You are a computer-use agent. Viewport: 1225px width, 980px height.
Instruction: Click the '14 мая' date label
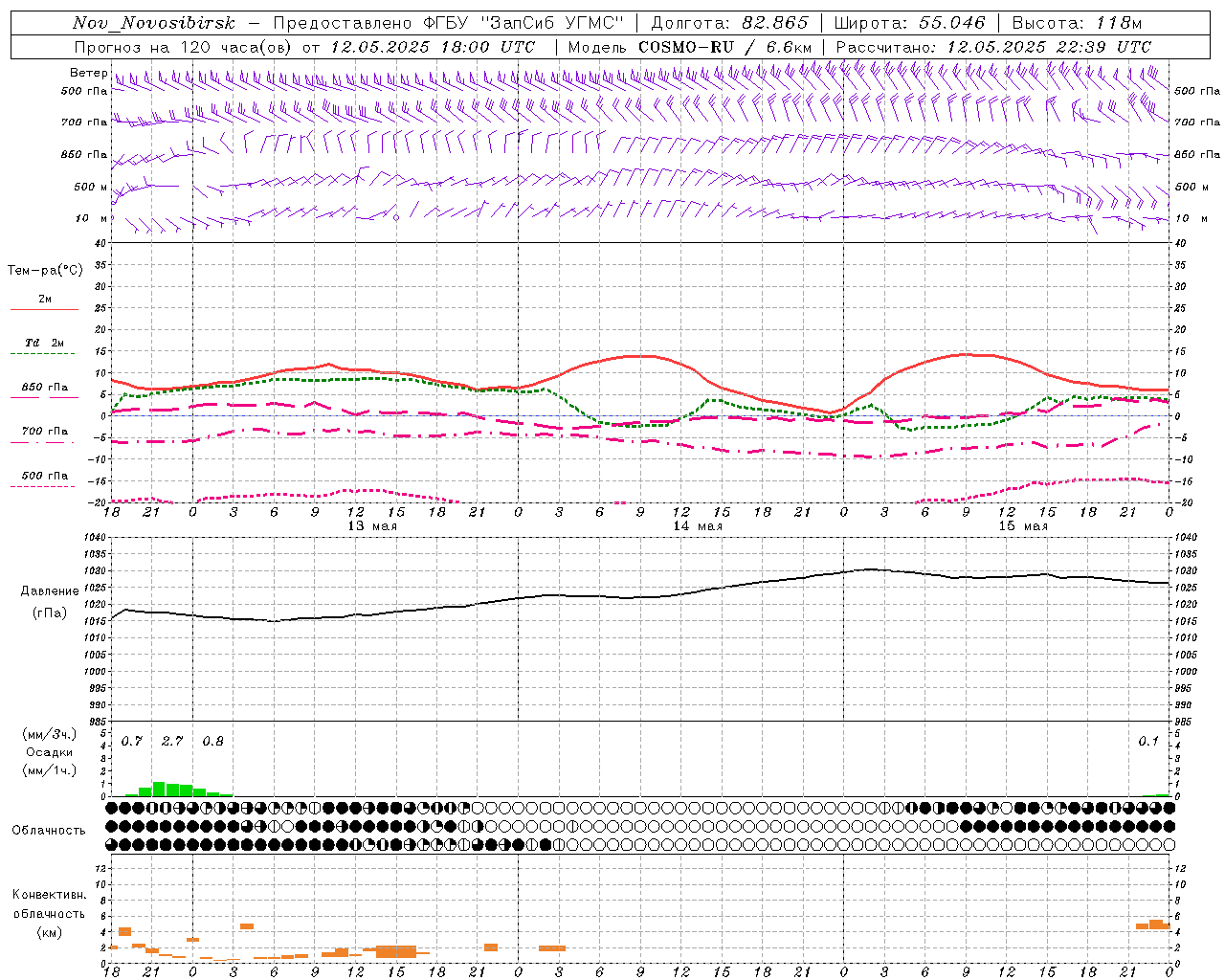pyautogui.click(x=698, y=526)
